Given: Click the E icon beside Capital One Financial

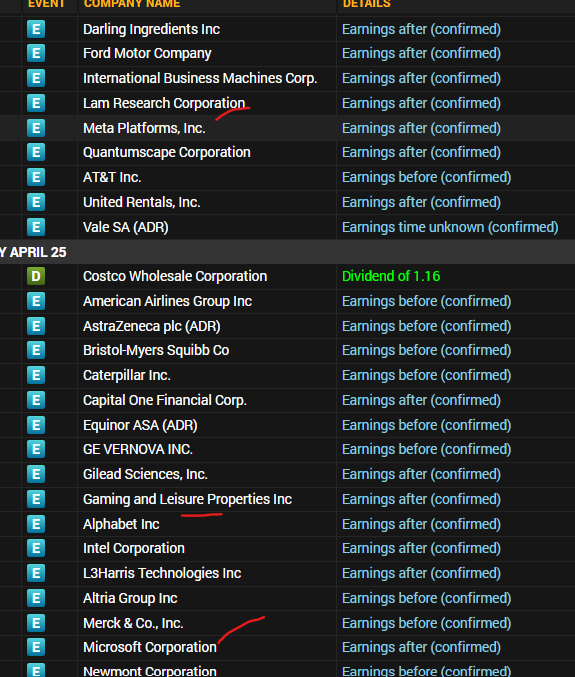Looking at the screenshot, I should [36, 400].
